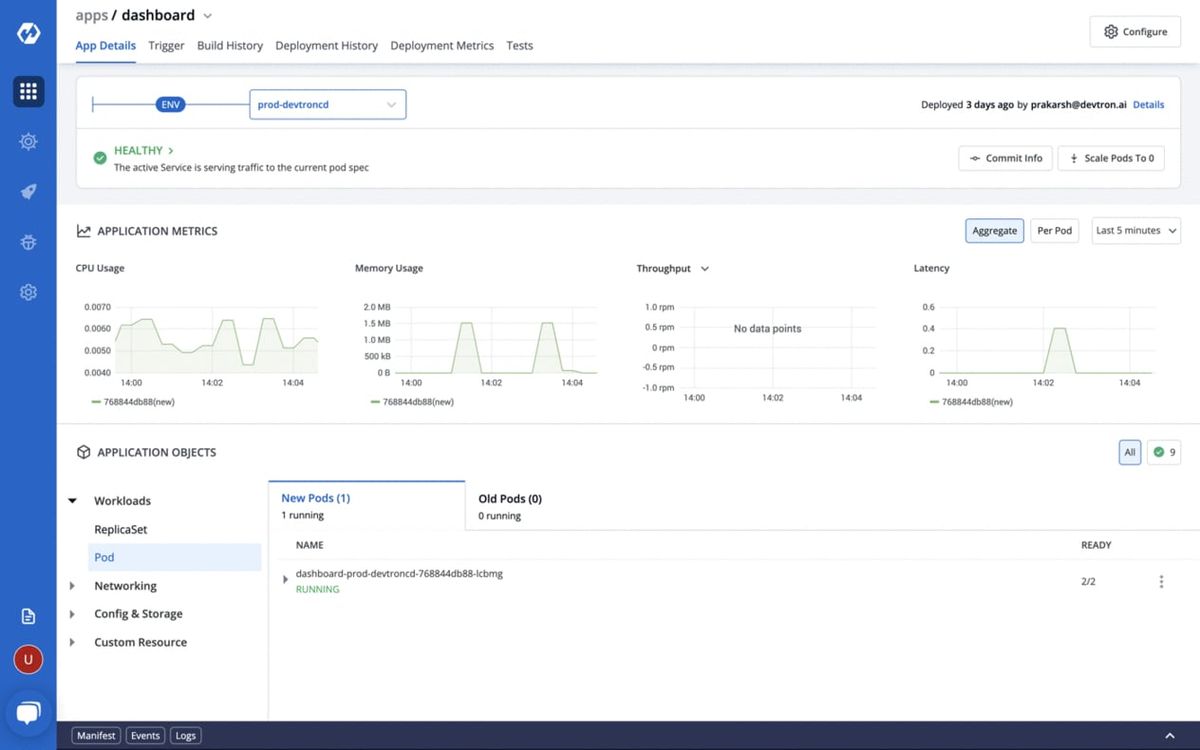Image resolution: width=1200 pixels, height=750 pixels.
Task: Open the deployment Details link
Action: tap(1148, 104)
